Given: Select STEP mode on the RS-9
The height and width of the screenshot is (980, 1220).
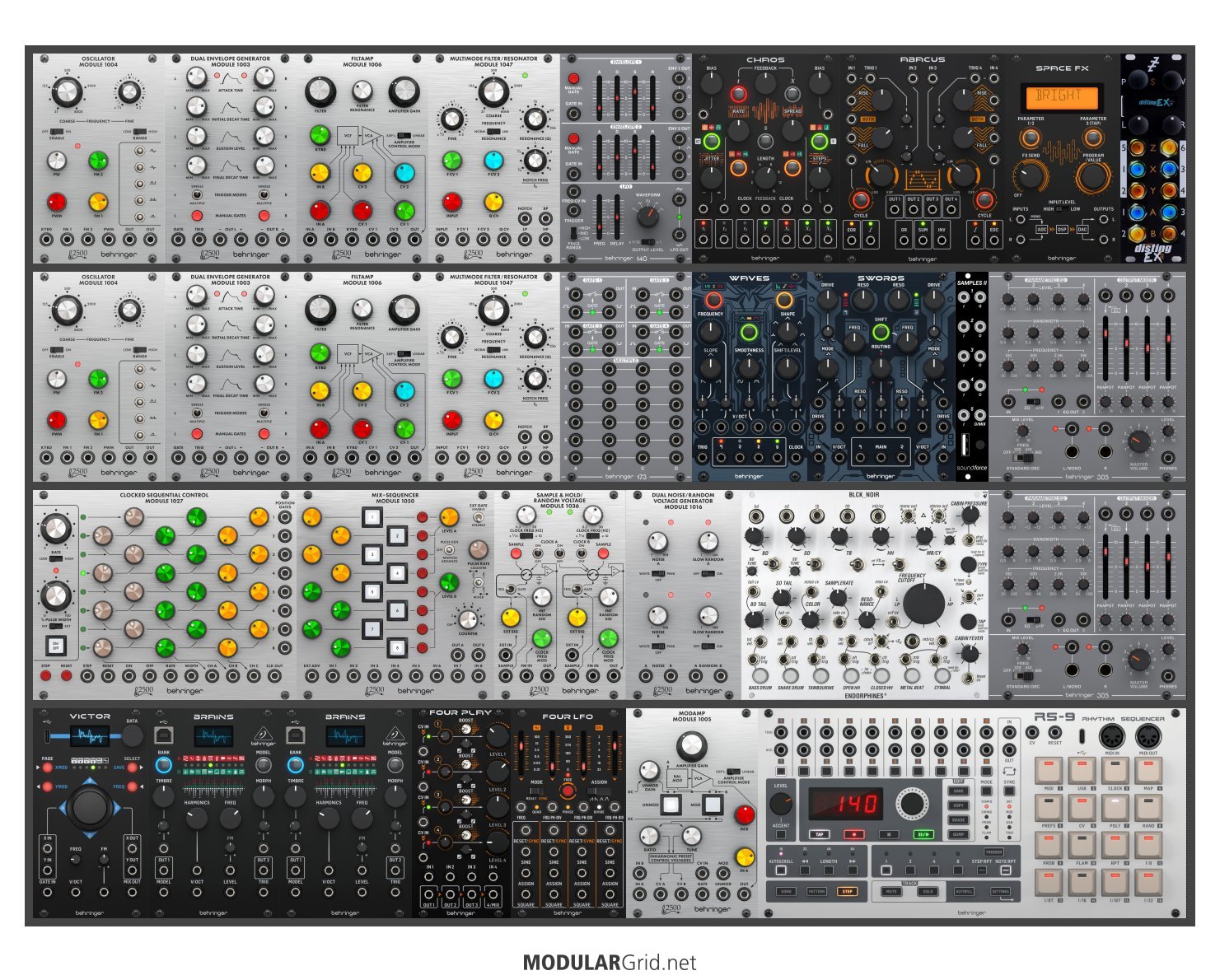Looking at the screenshot, I should 847,892.
